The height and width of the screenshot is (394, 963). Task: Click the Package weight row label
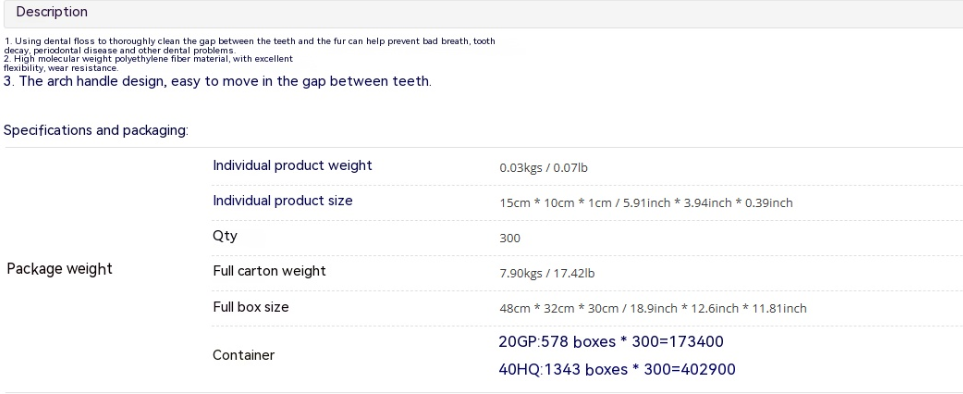tap(60, 269)
